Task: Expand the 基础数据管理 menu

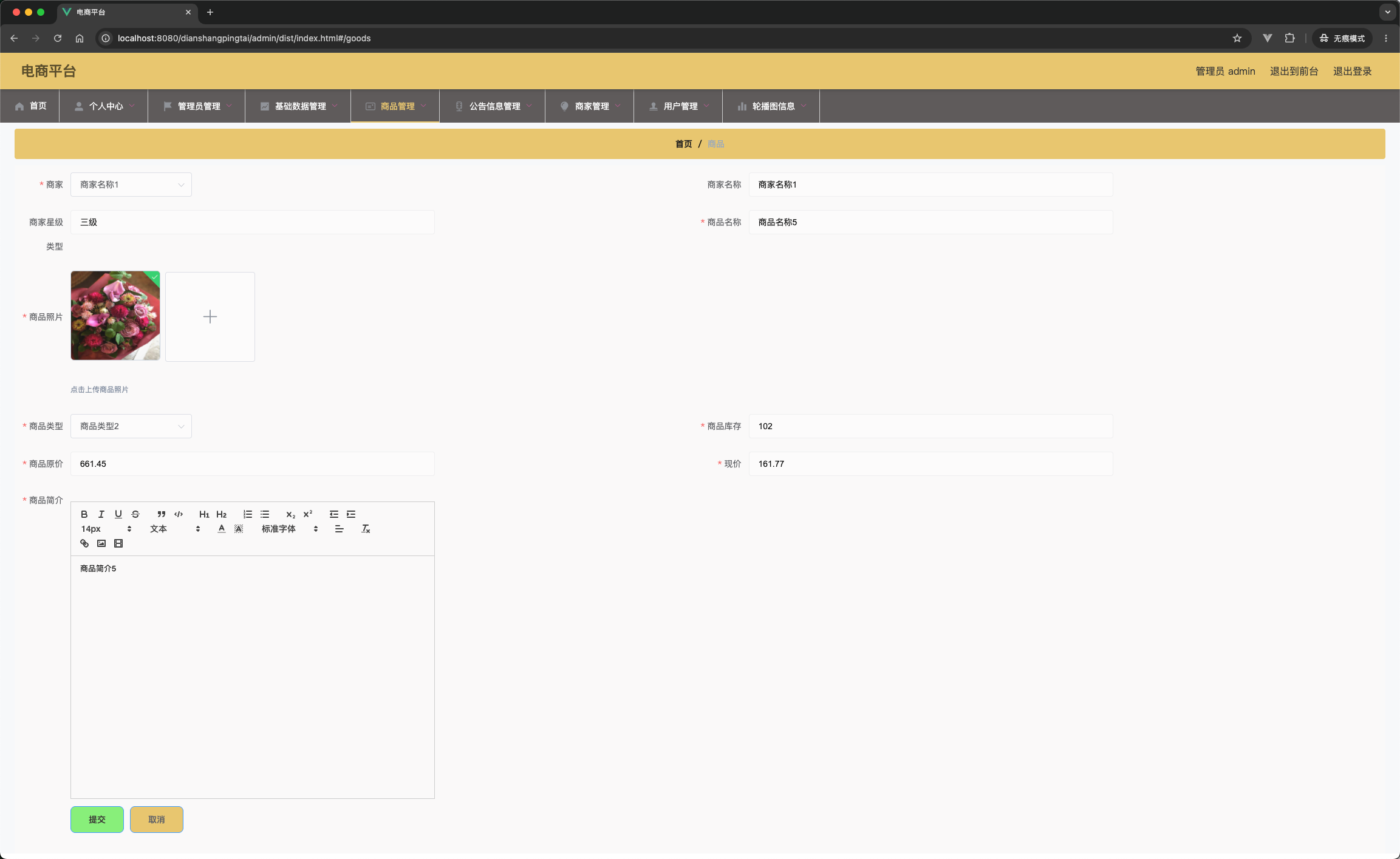Action: click(298, 106)
